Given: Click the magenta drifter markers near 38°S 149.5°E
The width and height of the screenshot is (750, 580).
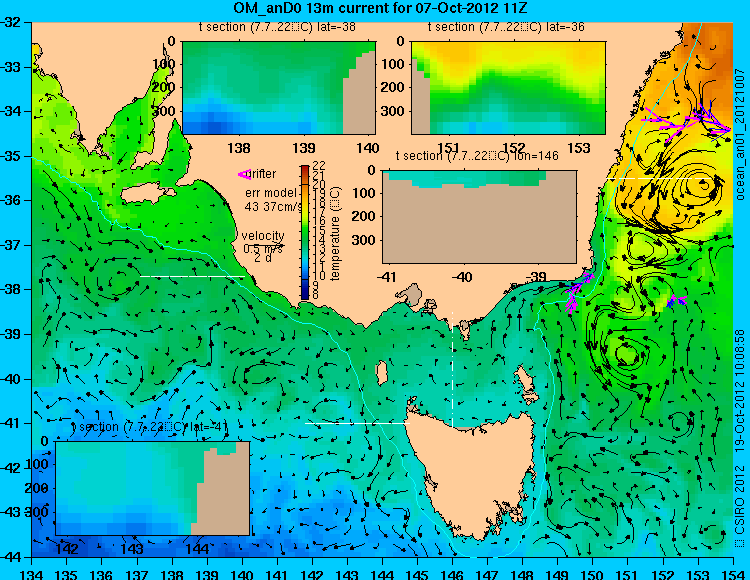Looking at the screenshot, I should click(577, 291).
